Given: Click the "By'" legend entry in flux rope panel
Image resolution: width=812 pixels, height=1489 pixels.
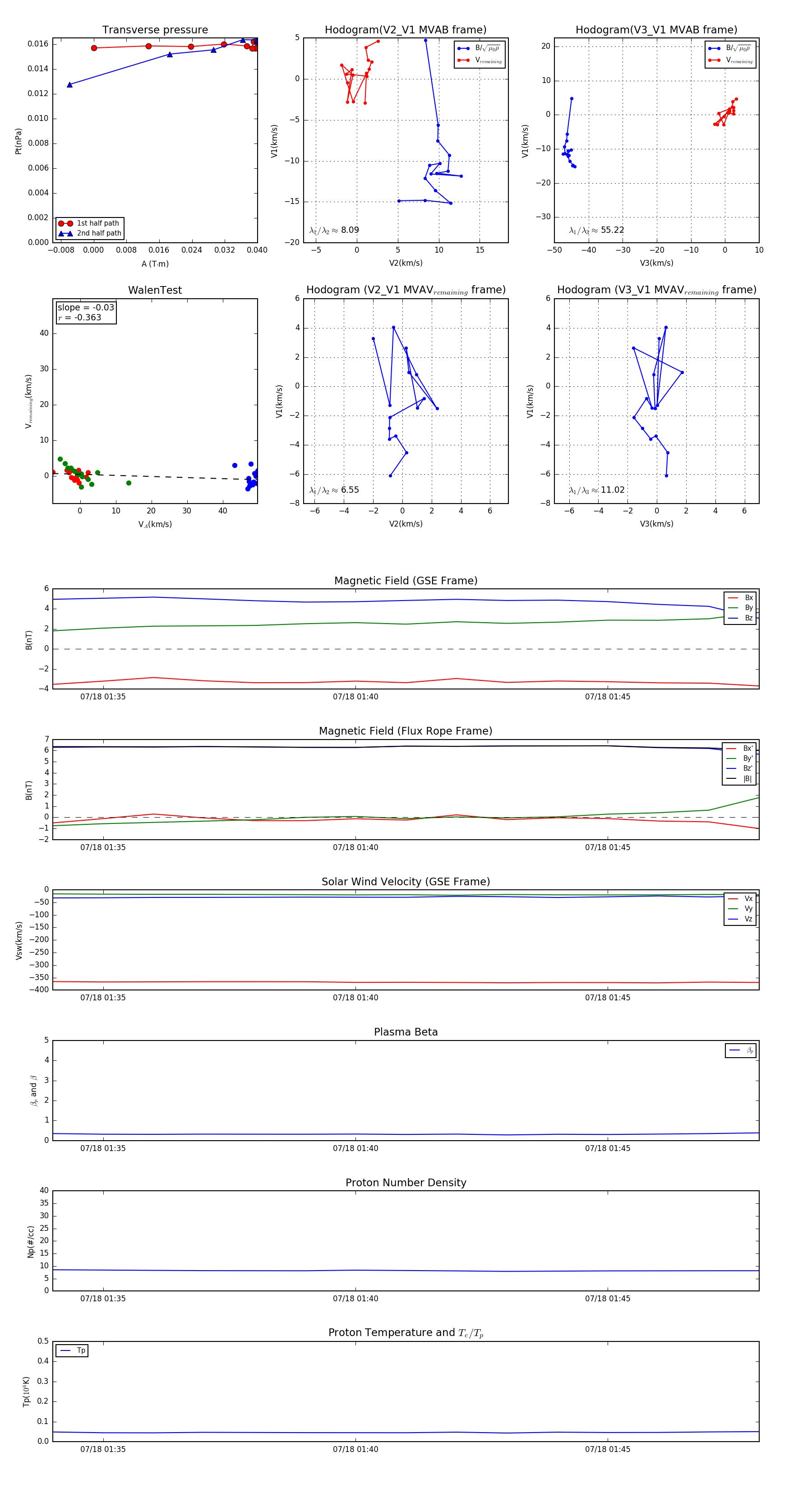Looking at the screenshot, I should tap(739, 758).
